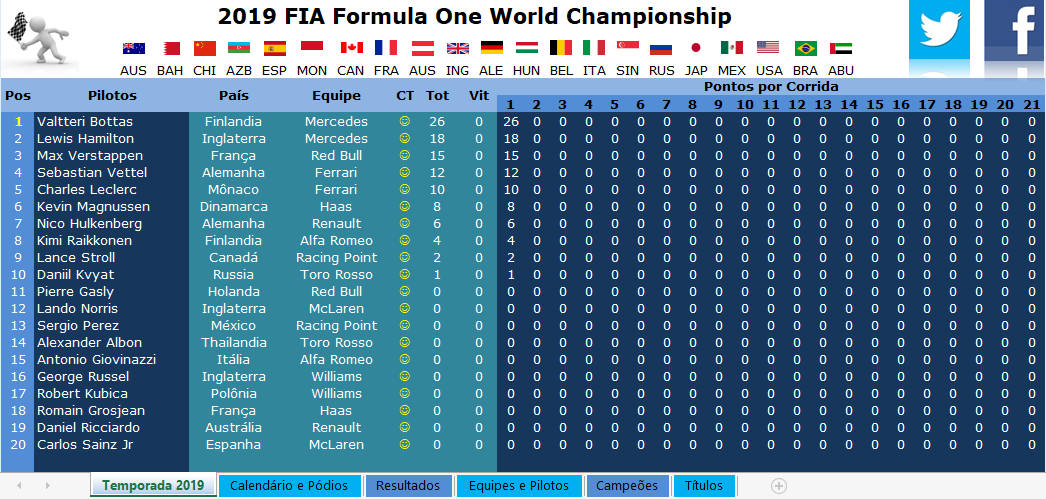Click the Abu Dhabi flag above ABU

(x=841, y=48)
